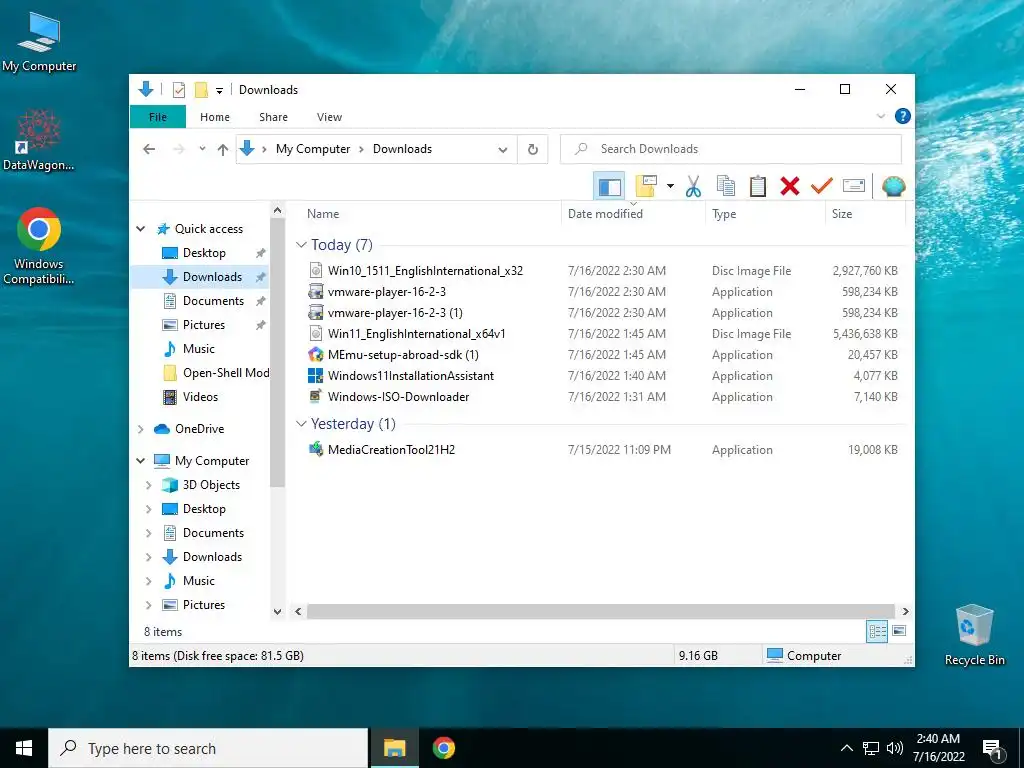Image resolution: width=1024 pixels, height=768 pixels.
Task: Open Documents under Quick access
Action: [x=213, y=300]
